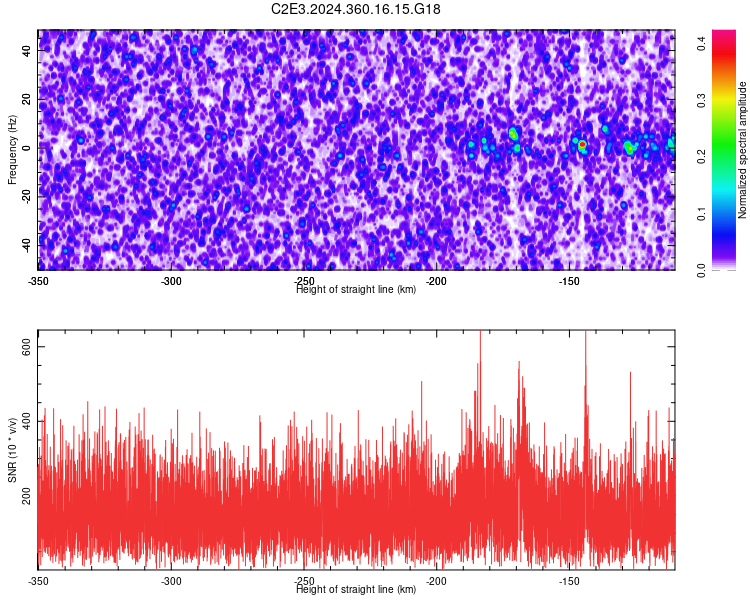Click the -200 tick under the spectrogram
This screenshot has width=750, height=600.
pos(436,281)
